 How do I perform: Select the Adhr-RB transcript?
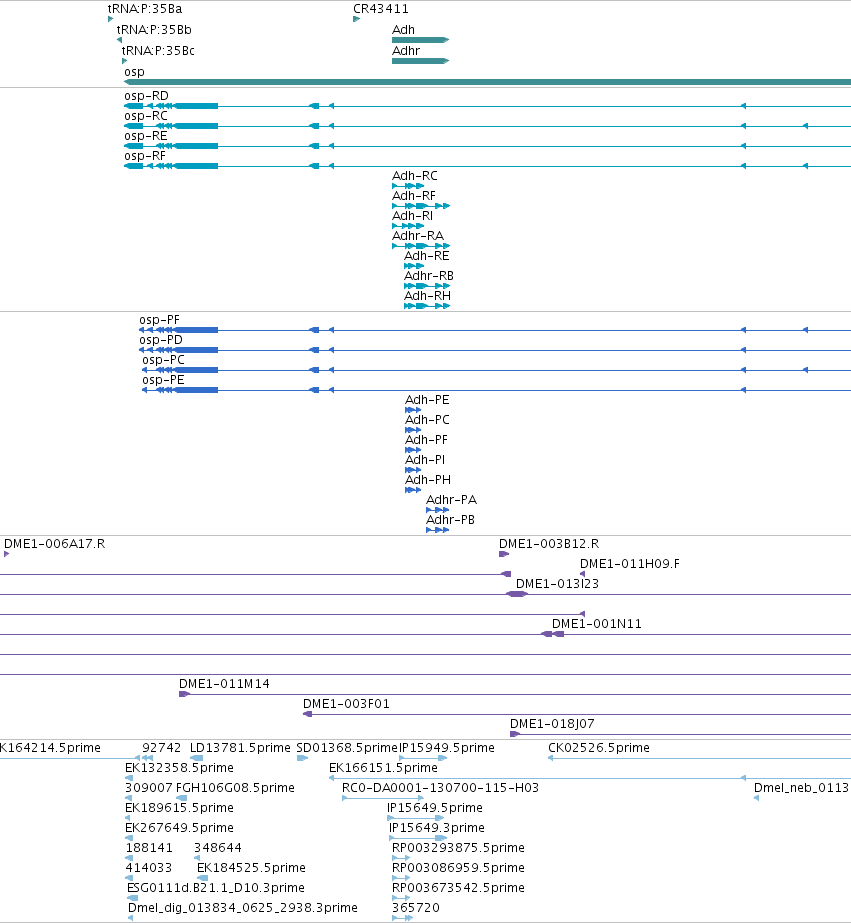click(x=427, y=286)
